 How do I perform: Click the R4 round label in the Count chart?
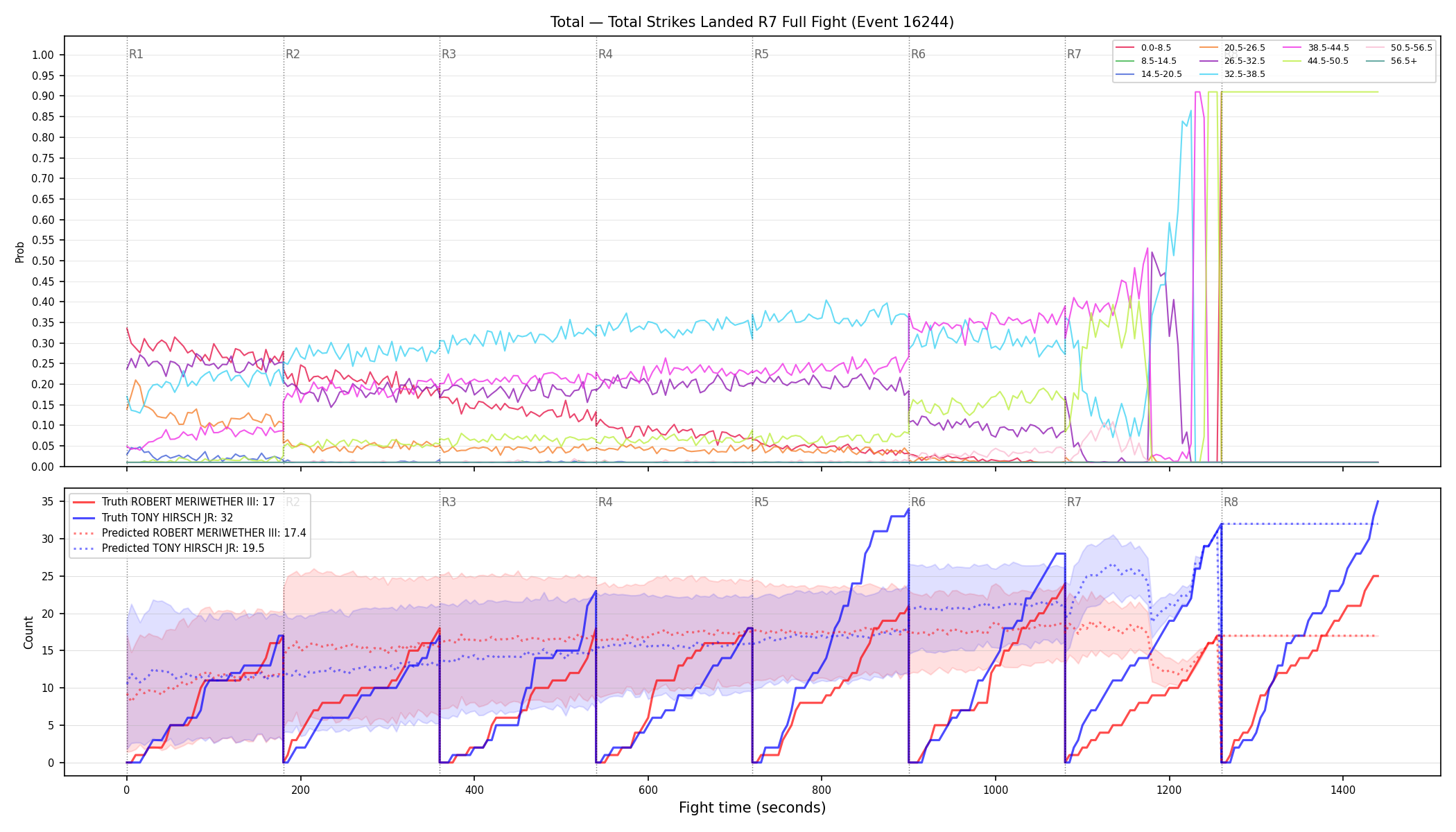coord(605,502)
